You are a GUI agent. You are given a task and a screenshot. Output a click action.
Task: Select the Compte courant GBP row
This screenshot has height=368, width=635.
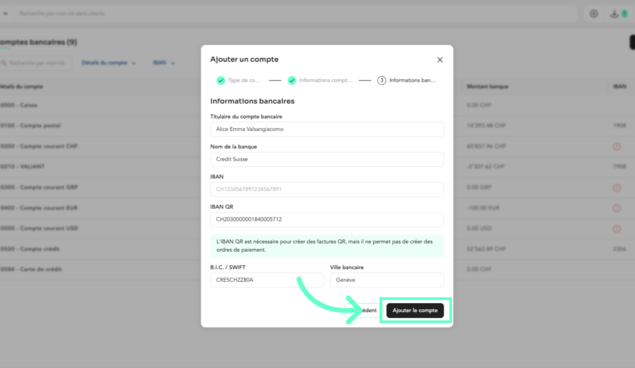318,187
